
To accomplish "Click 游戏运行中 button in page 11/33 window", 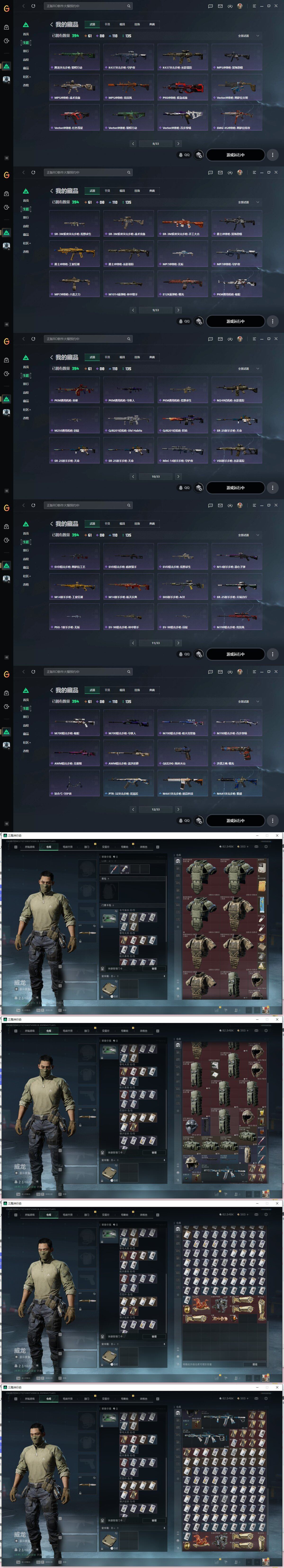I will [235, 654].
